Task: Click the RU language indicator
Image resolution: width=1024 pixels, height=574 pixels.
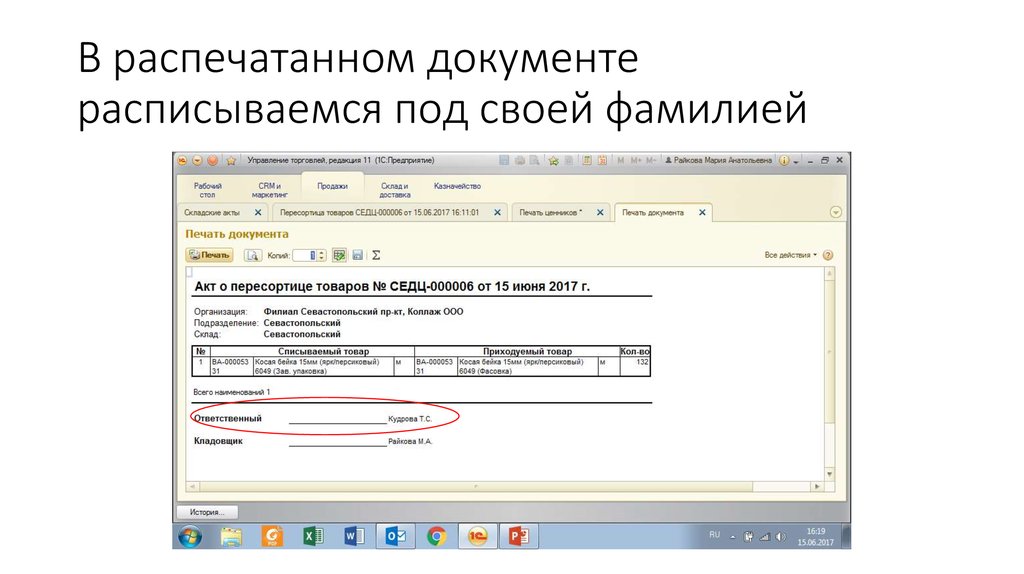Action: coord(714,535)
